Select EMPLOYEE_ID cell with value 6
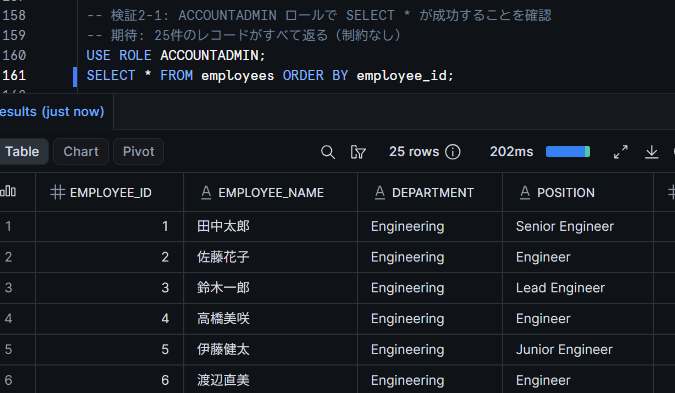Screen dimensions: 675x393 pos(109,380)
